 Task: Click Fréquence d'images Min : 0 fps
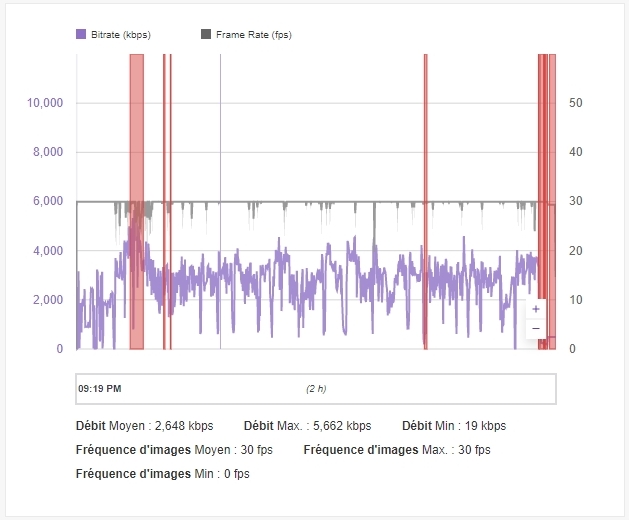[162, 474]
